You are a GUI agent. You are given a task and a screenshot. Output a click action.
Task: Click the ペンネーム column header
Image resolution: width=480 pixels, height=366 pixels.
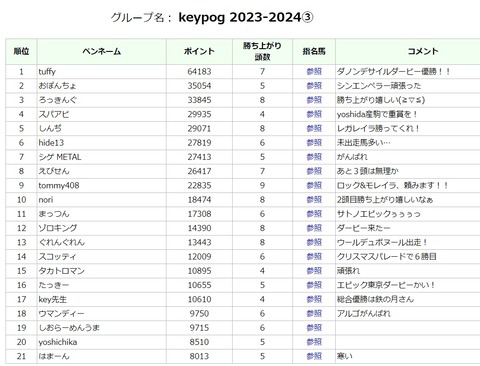[x=102, y=51]
